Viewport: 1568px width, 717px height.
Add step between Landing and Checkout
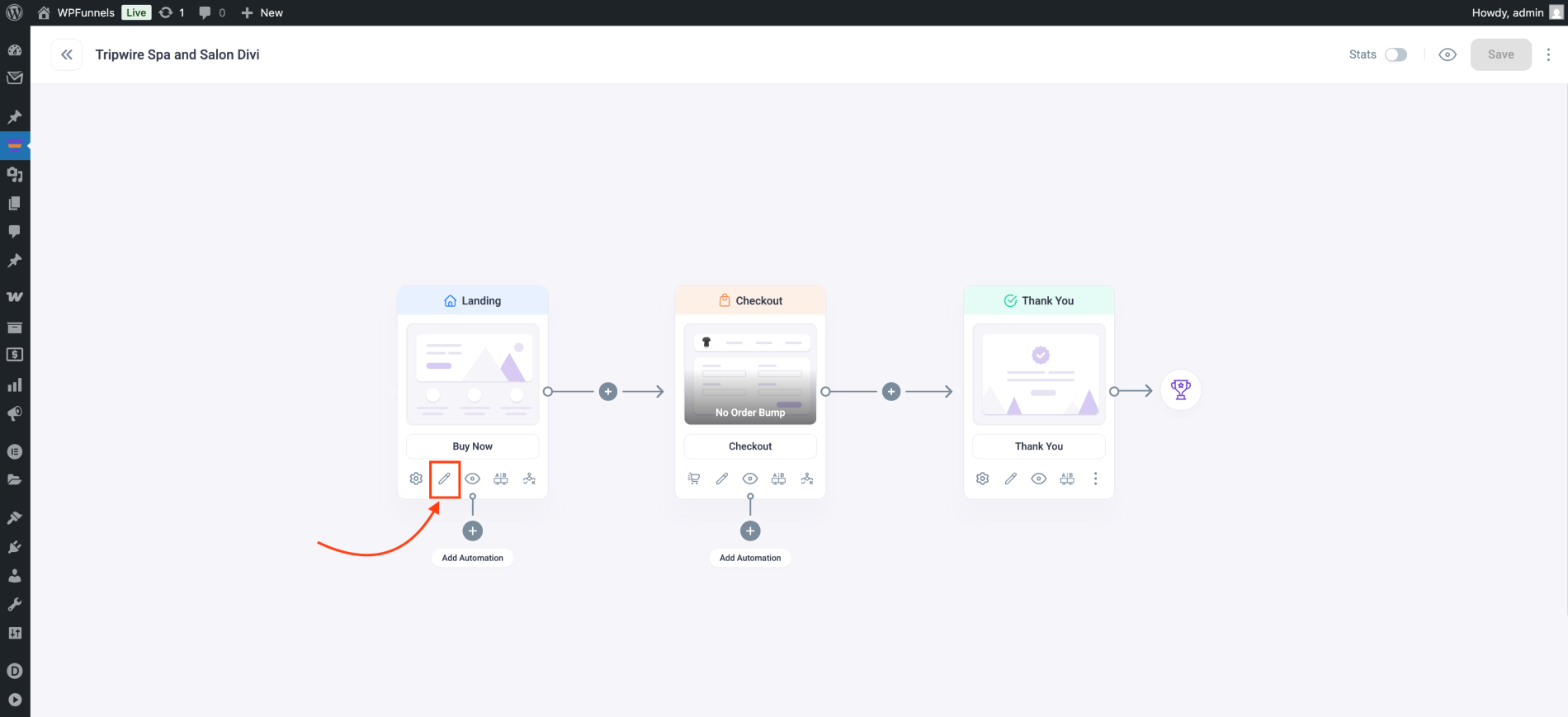click(x=608, y=391)
